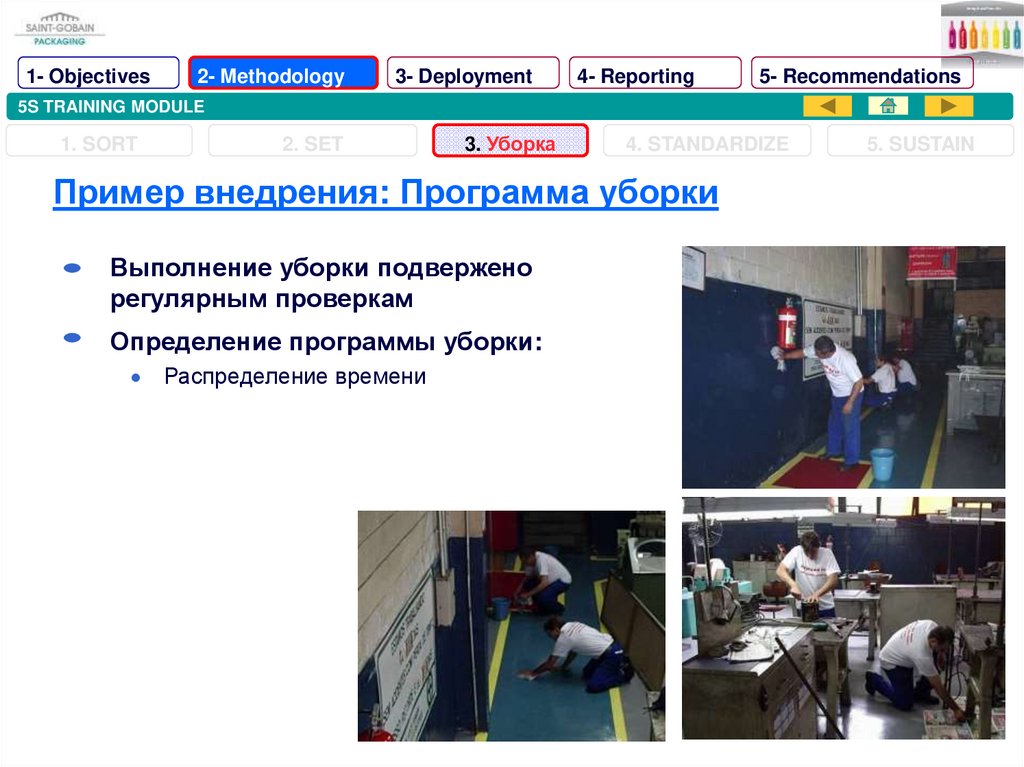
Task: Select the 2- Methodology tab
Action: (x=283, y=75)
